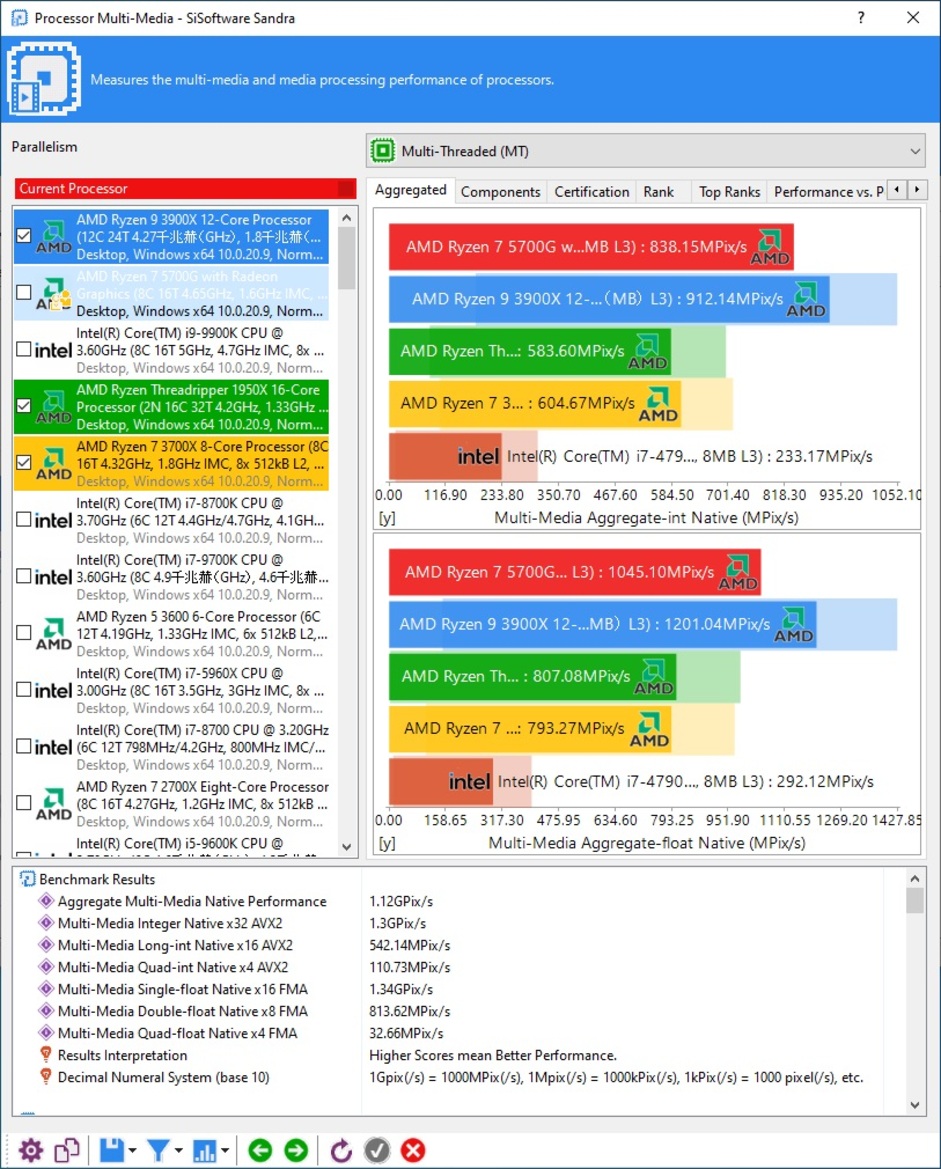Click the copy results icon
Viewport: 941px width, 1169px height.
67,1151
